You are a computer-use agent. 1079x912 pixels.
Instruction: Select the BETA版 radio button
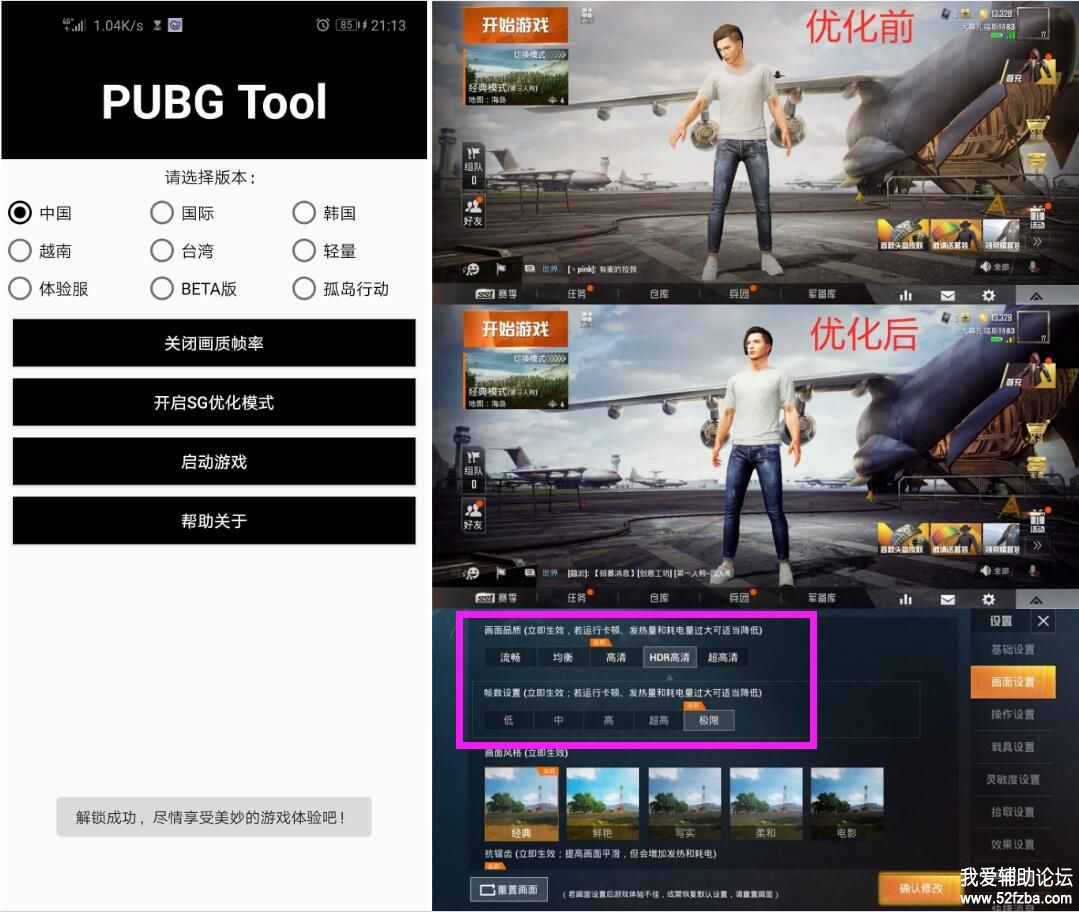(162, 289)
